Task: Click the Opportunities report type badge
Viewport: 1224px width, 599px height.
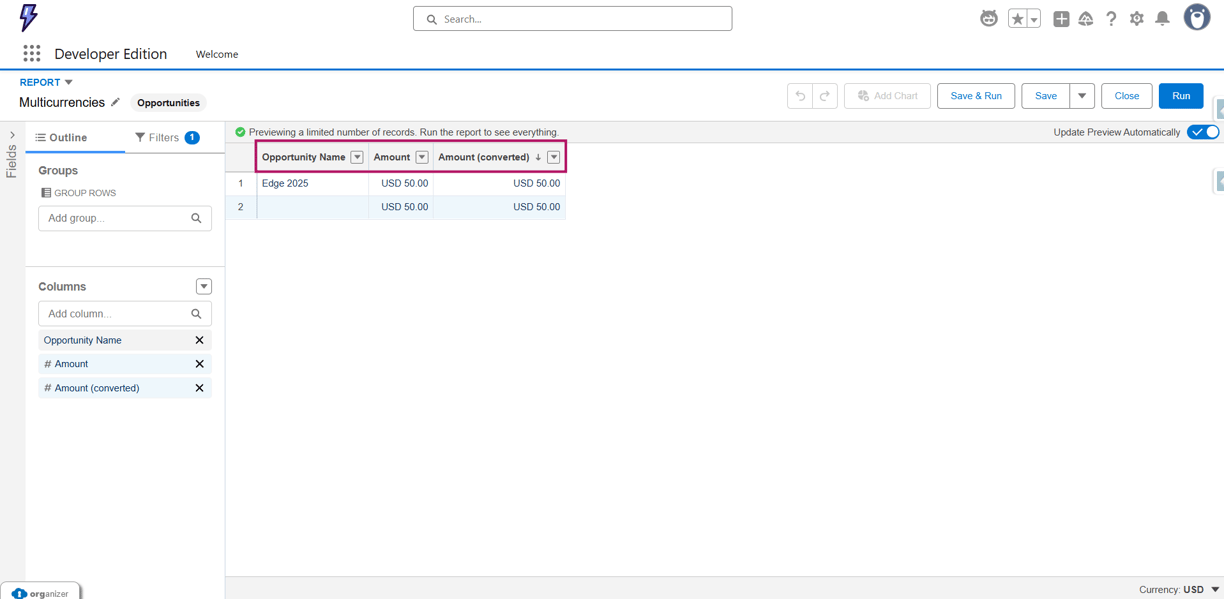Action: pyautogui.click(x=168, y=103)
